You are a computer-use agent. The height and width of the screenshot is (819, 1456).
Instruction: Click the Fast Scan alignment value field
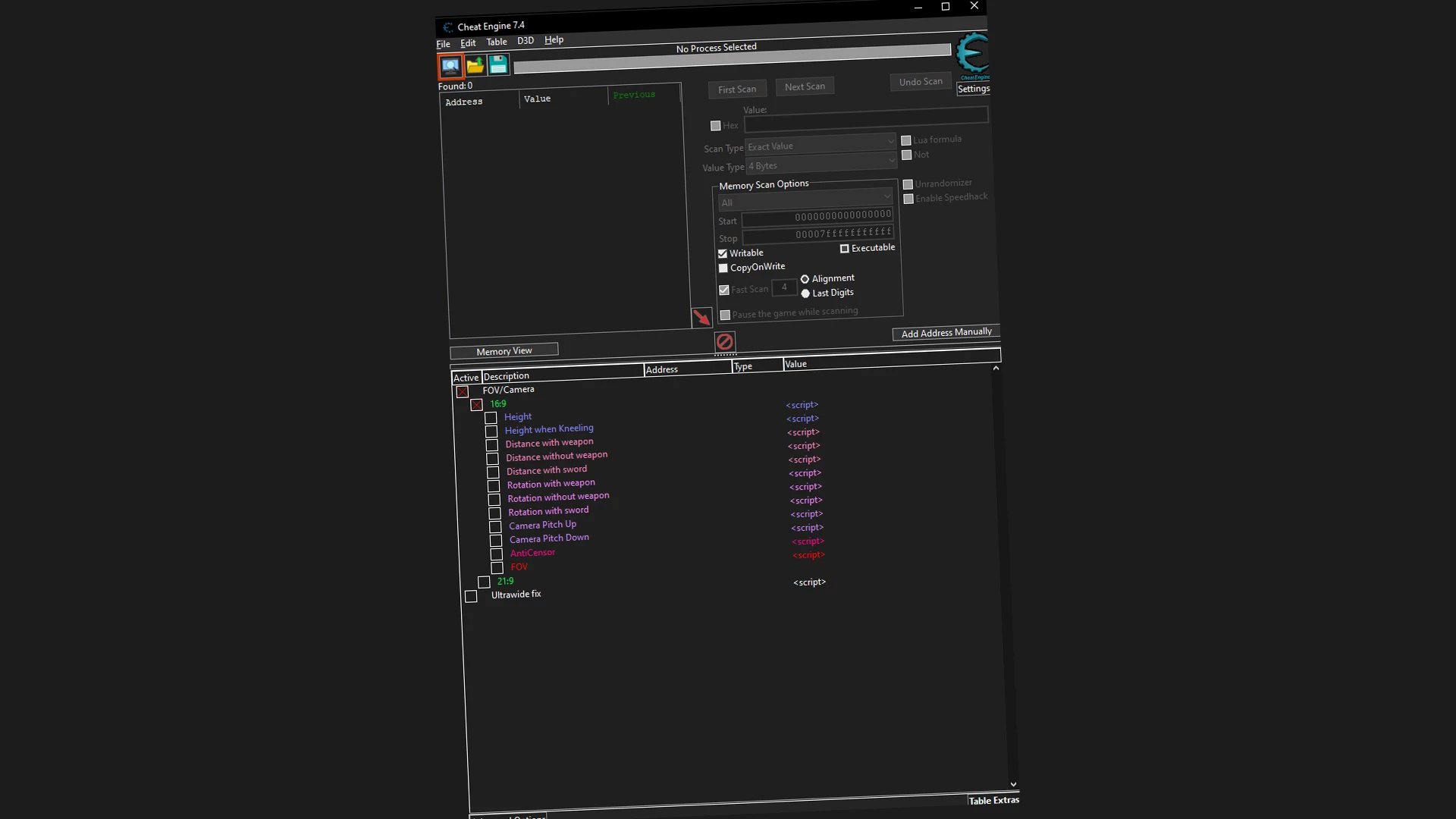click(x=784, y=288)
